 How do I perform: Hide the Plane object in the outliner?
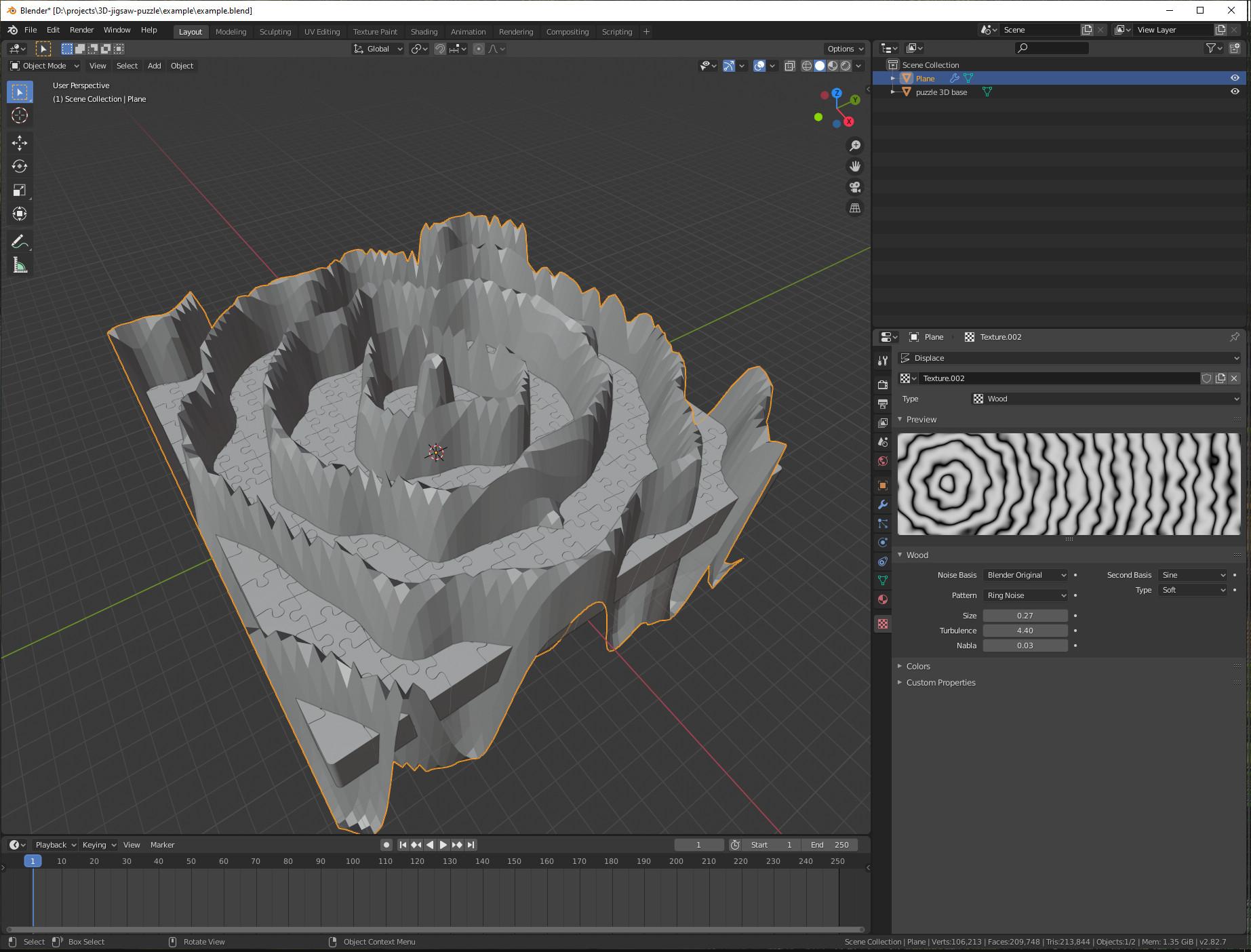pos(1235,78)
